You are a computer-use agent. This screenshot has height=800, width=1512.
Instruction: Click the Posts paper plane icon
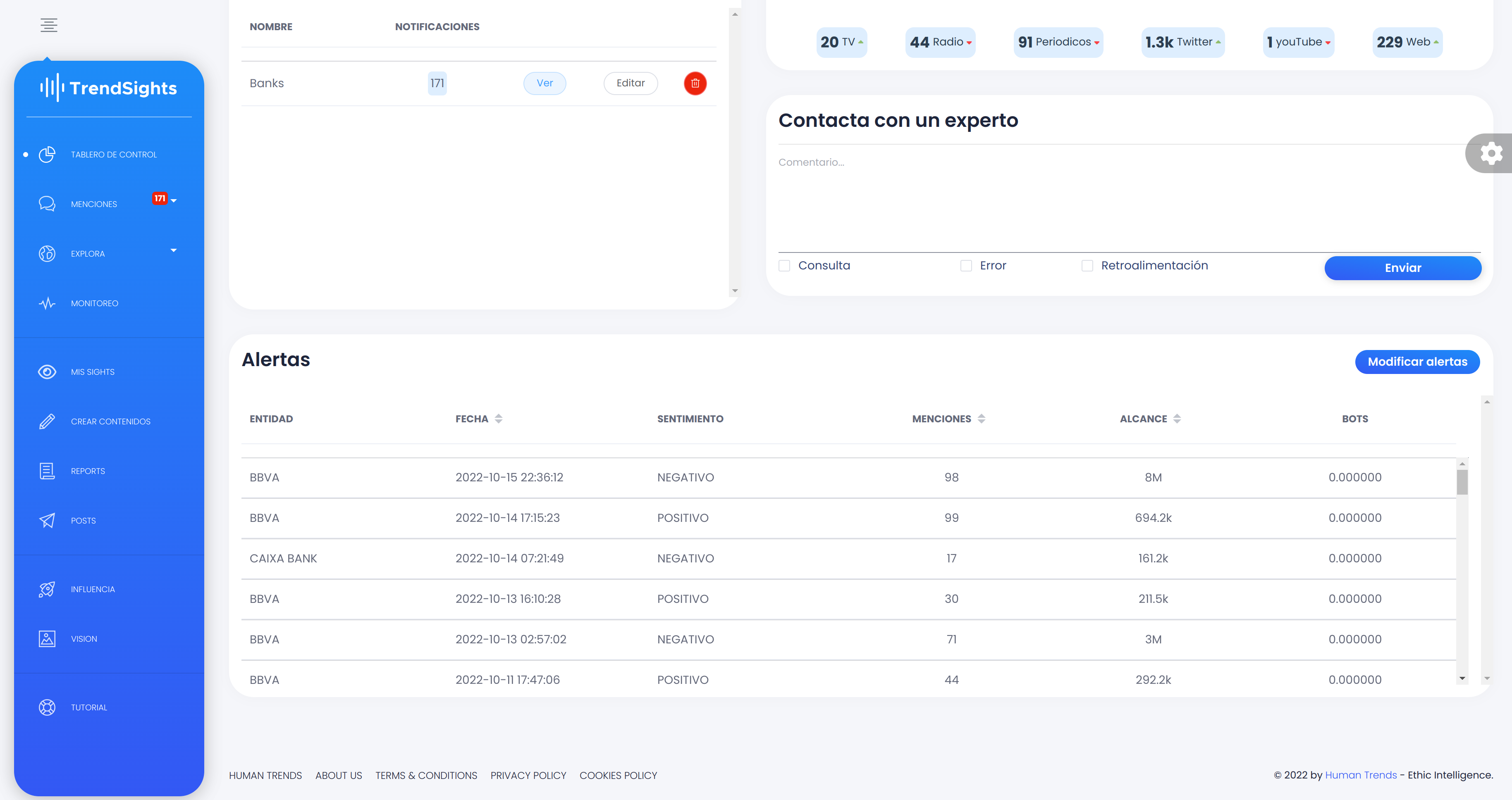click(47, 520)
